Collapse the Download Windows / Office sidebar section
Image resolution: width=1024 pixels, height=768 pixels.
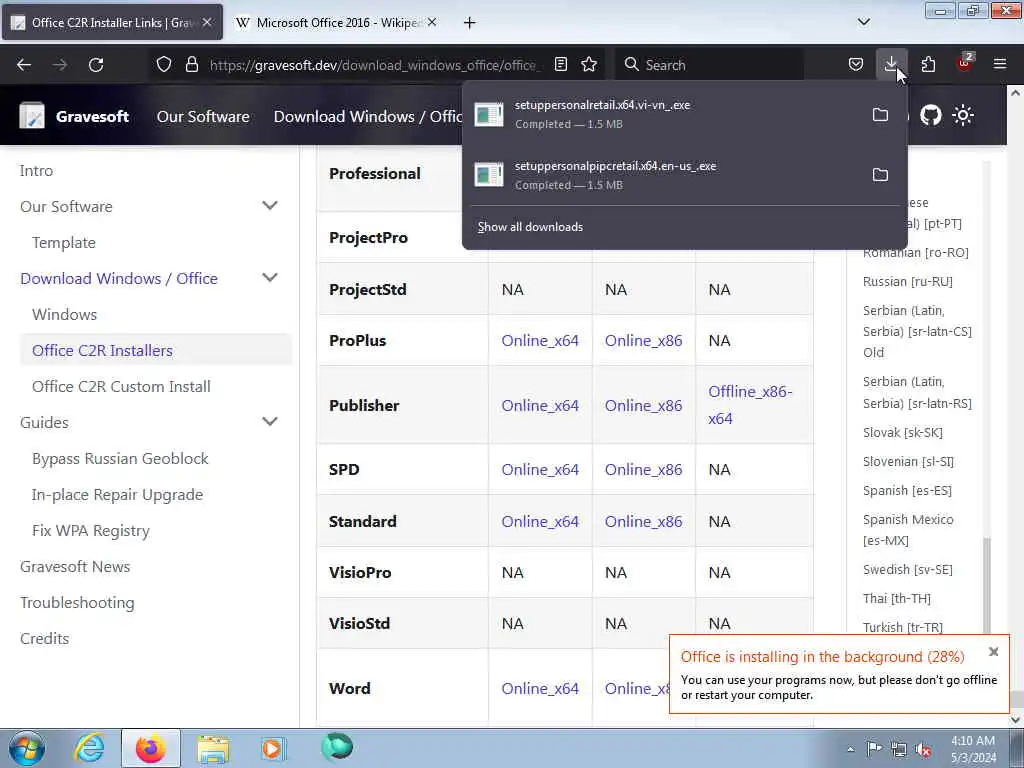[x=270, y=278]
